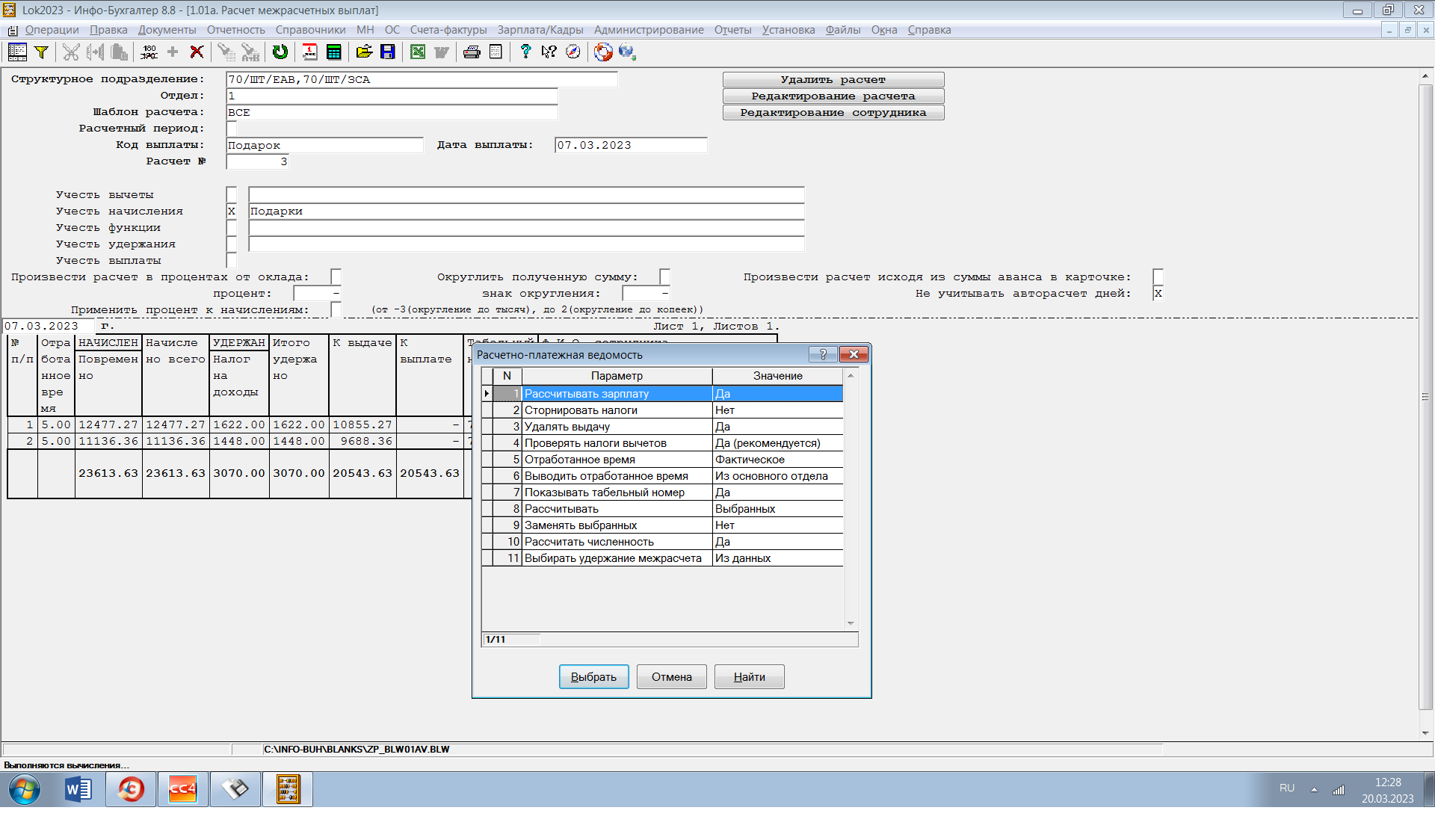The image size is (1435, 840).
Task: Click the 'Отмена' button in dialog
Action: [x=671, y=677]
